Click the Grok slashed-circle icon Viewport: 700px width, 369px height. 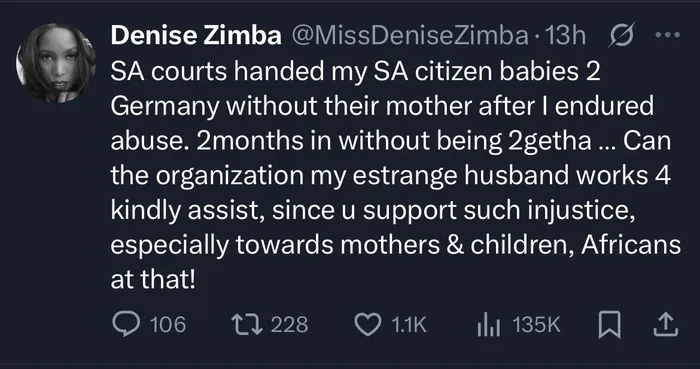pos(621,36)
